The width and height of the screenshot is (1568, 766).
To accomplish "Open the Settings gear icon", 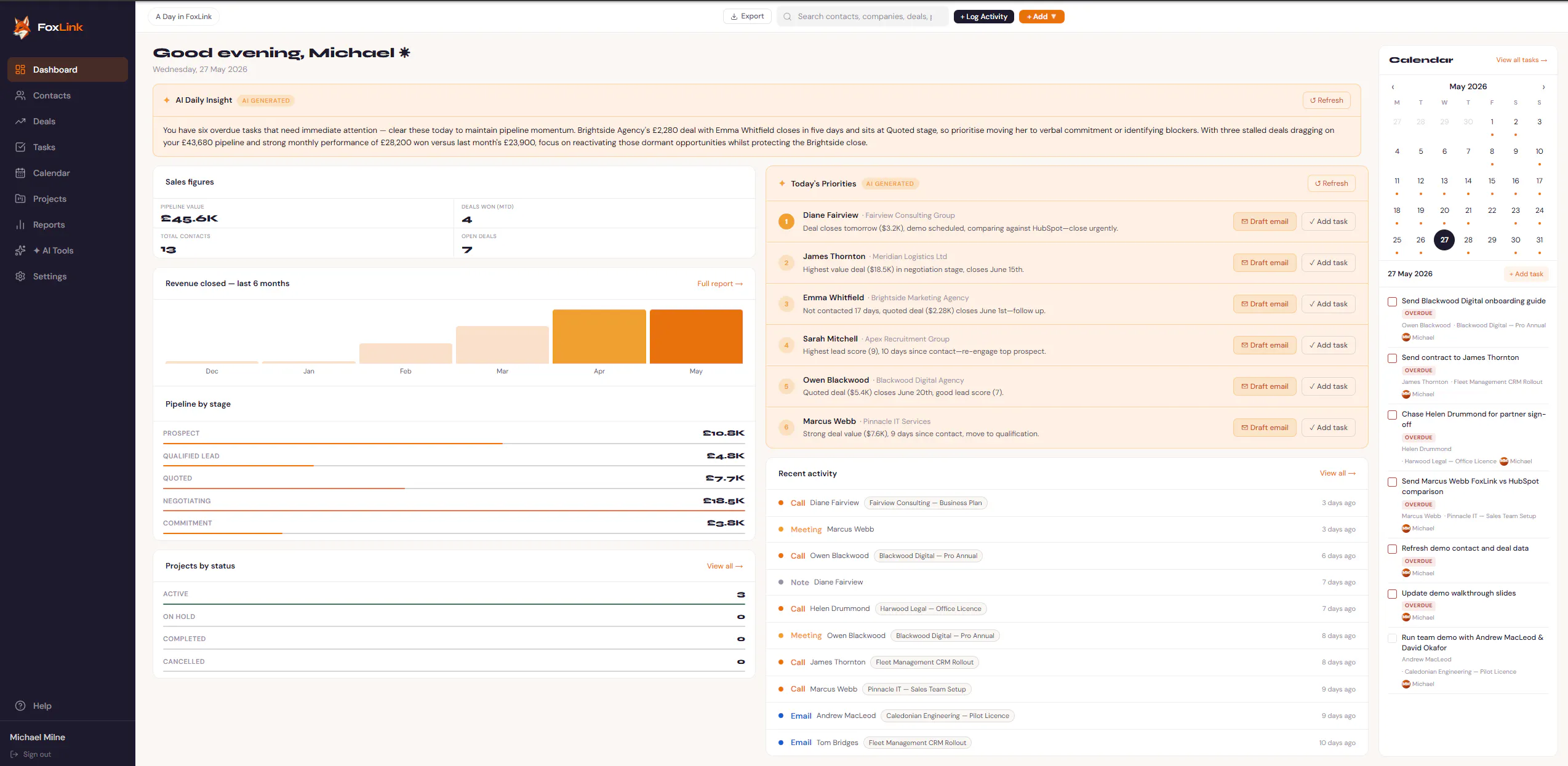I will (20, 276).
